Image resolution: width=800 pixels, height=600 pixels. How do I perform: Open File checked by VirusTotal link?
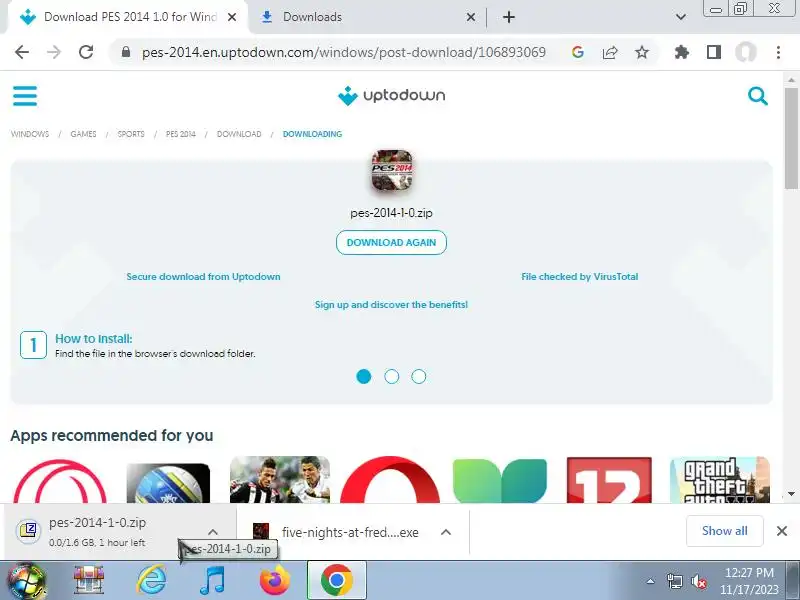(x=580, y=277)
